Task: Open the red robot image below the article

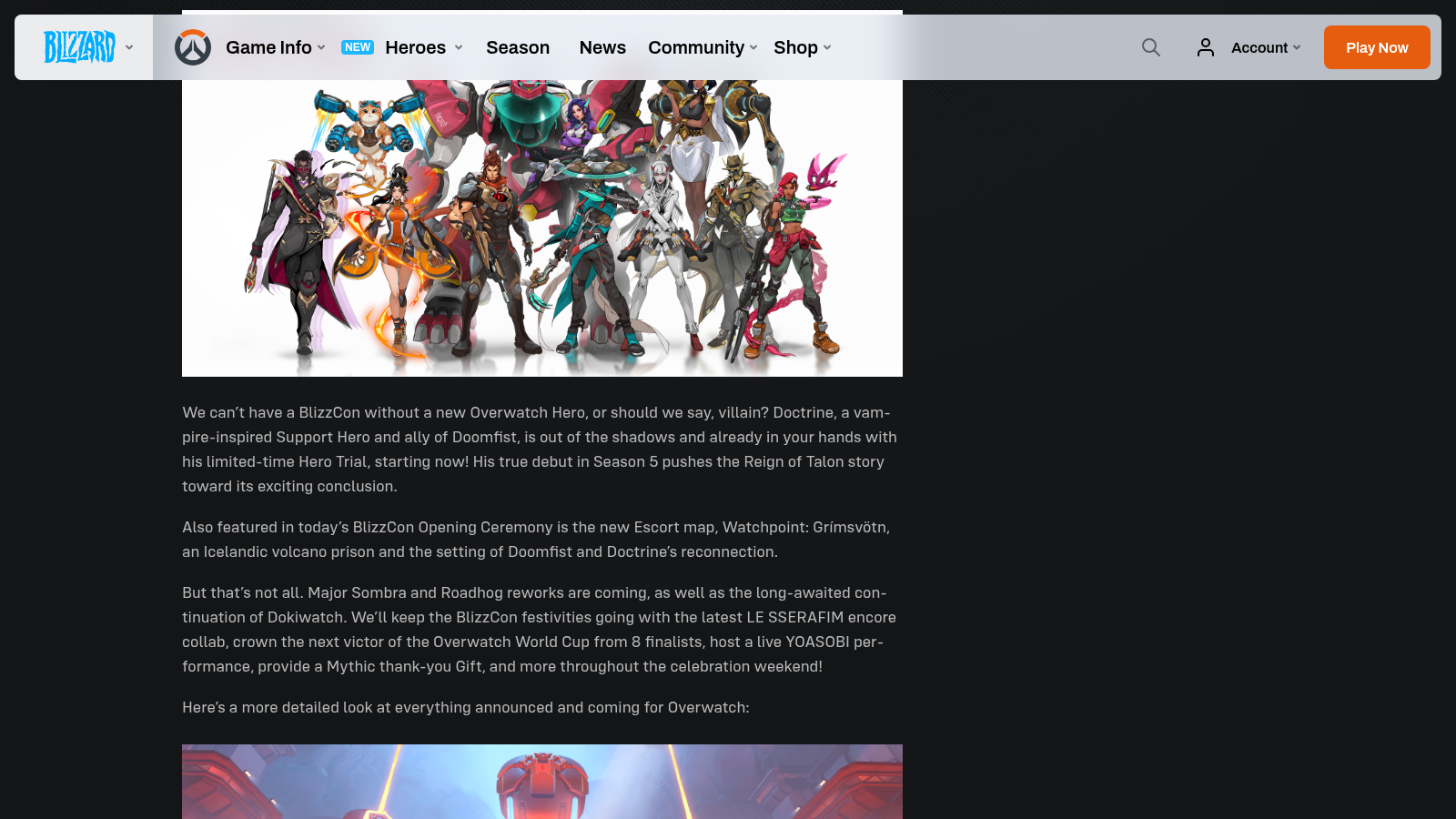Action: [542, 782]
